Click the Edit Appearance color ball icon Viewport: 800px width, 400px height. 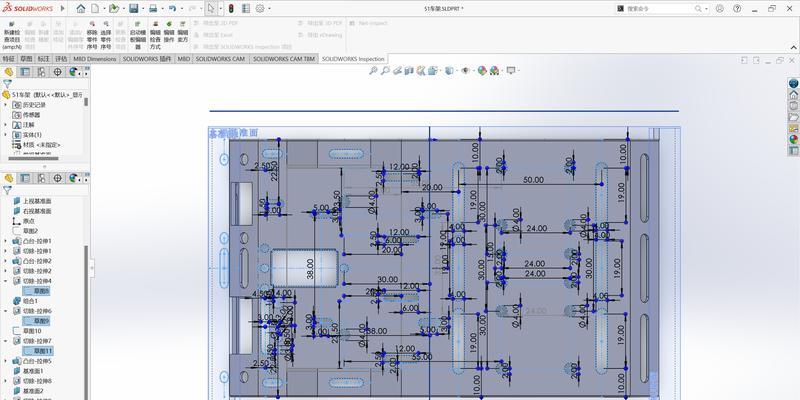tap(482, 71)
